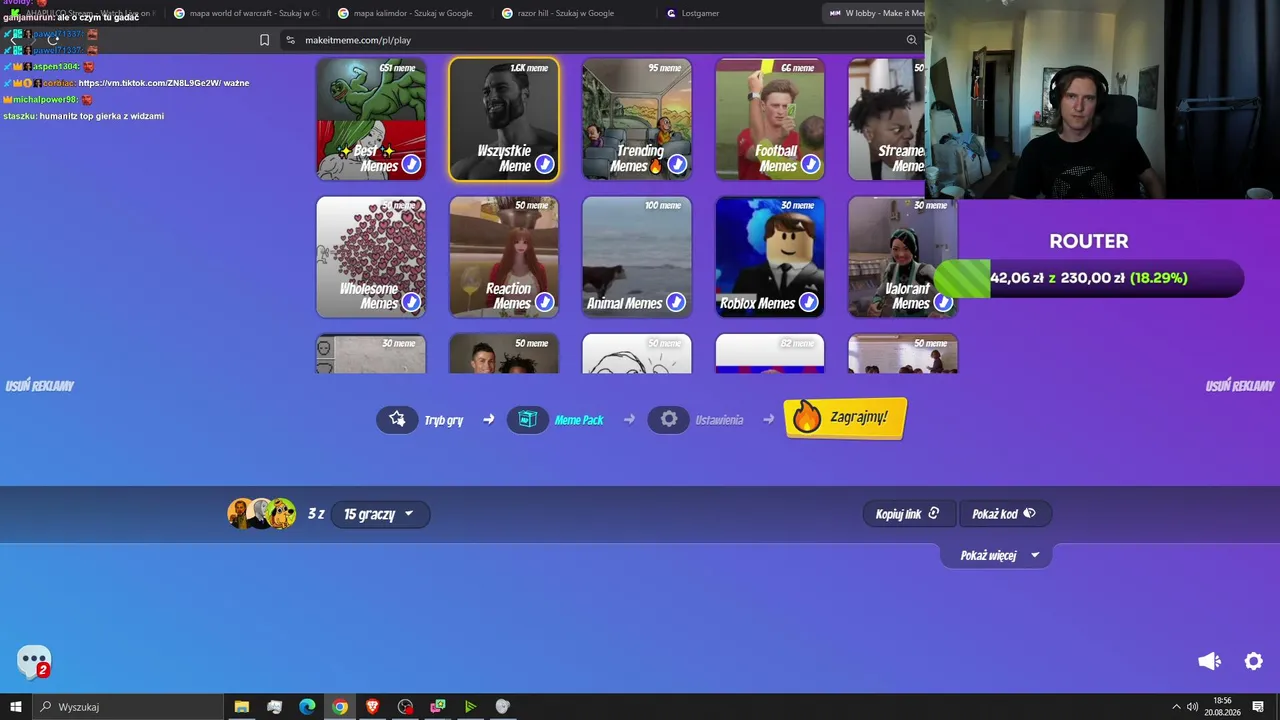Open the zoom magnifier in address bar

[912, 40]
